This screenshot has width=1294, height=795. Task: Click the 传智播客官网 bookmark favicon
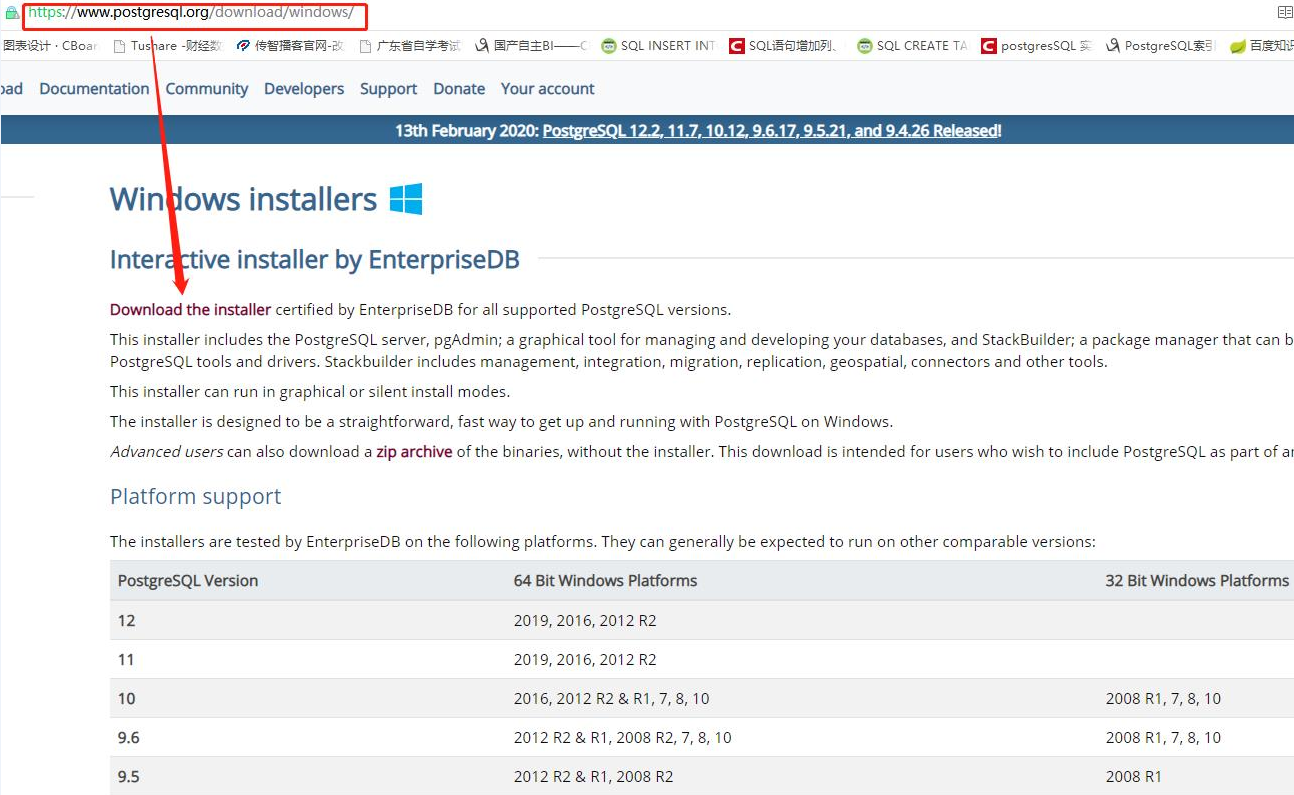243,46
